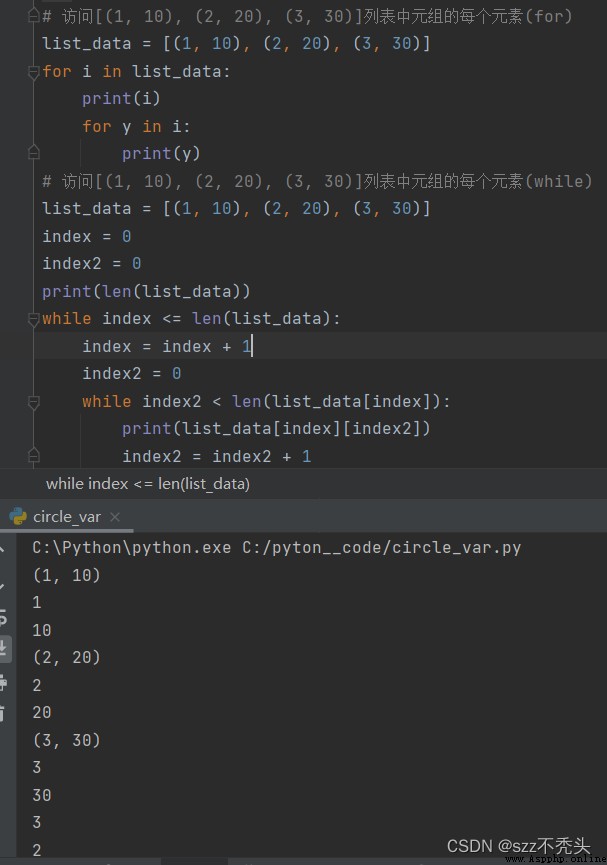Switch to the circle_var run tab
The height and width of the screenshot is (865, 607).
click(x=66, y=517)
